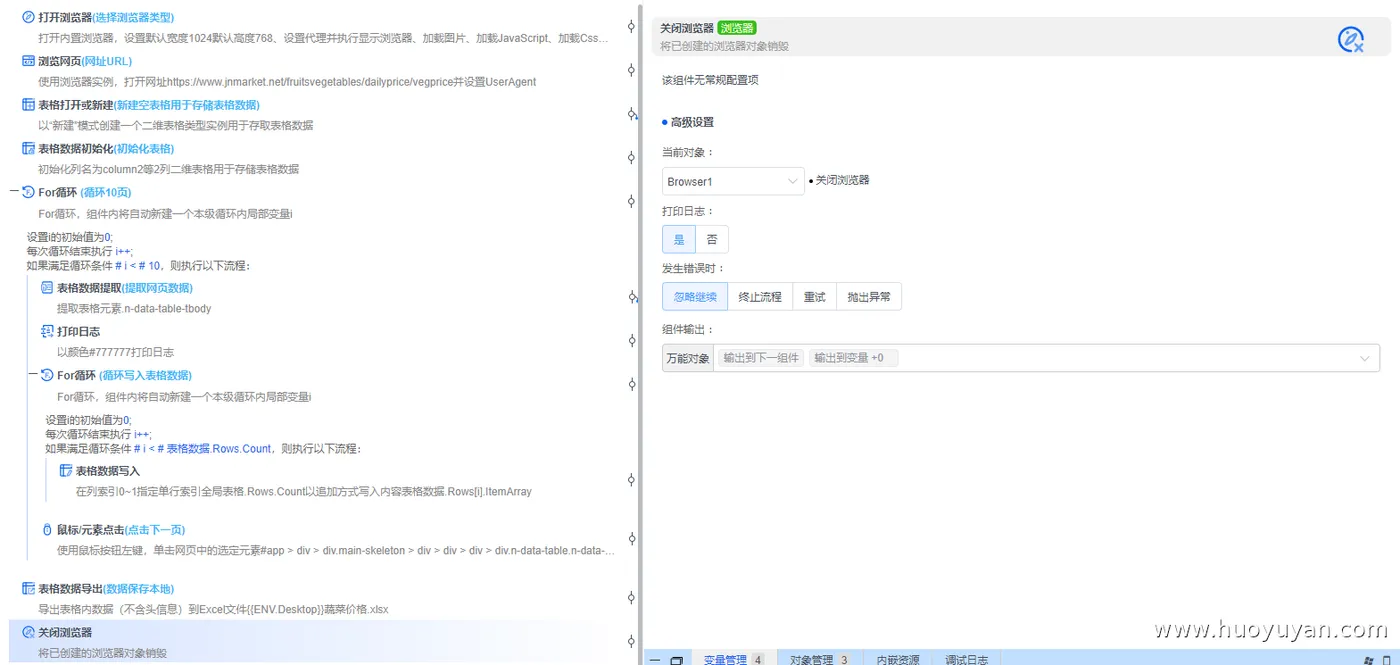This screenshot has width=1400, height=665.
Task: Click the 表格数据初始化 step icon
Action: click(28, 149)
